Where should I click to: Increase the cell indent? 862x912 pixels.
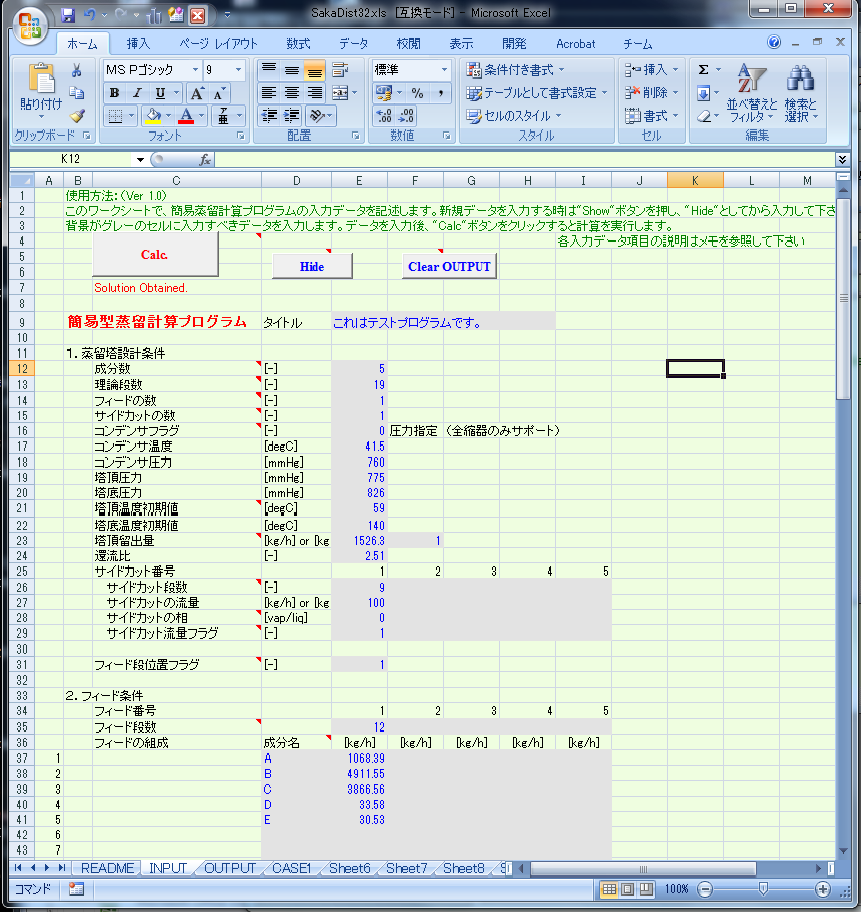pyautogui.click(x=291, y=115)
